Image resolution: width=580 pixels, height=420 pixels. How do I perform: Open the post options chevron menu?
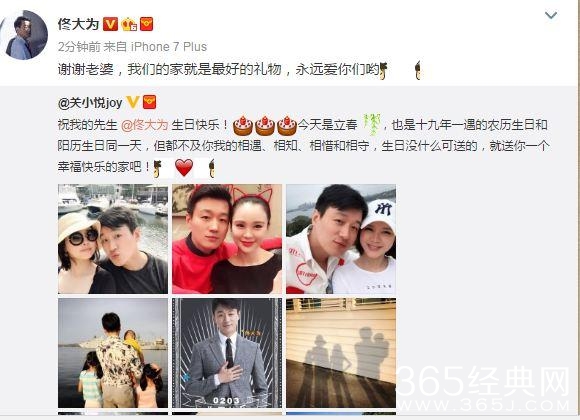(551, 15)
